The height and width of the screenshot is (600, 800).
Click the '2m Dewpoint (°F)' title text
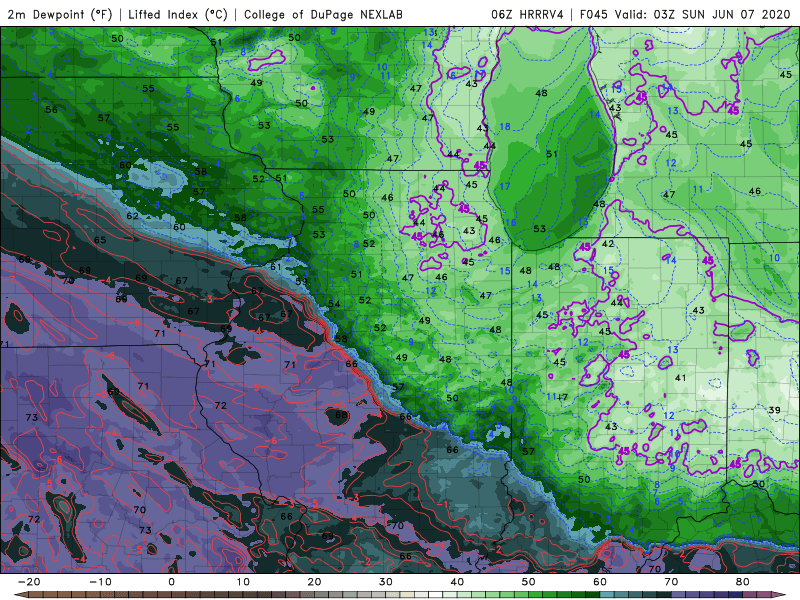[x=59, y=14]
